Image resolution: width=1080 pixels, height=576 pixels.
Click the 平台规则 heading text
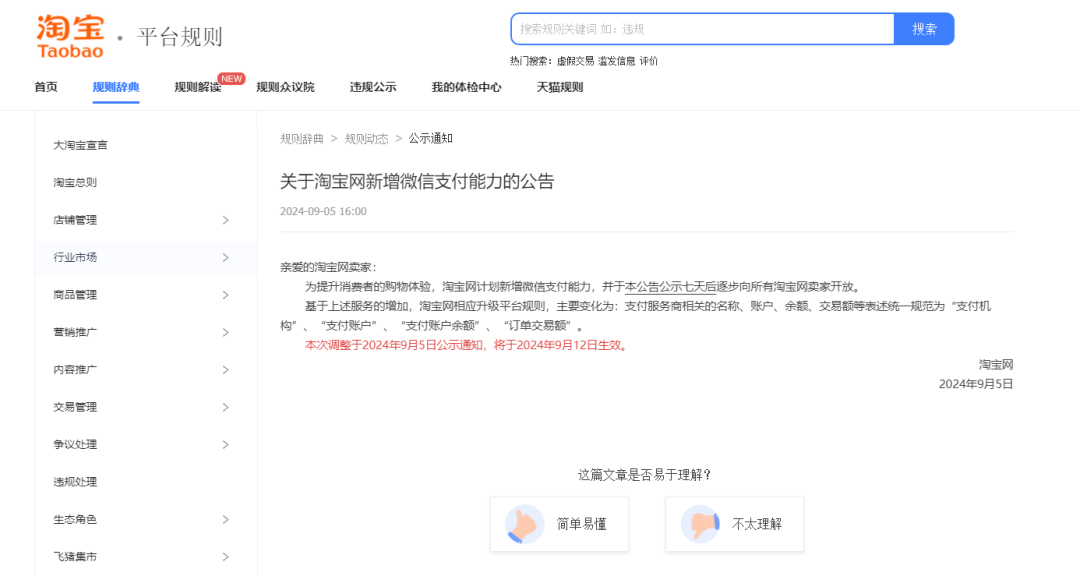click(x=180, y=37)
